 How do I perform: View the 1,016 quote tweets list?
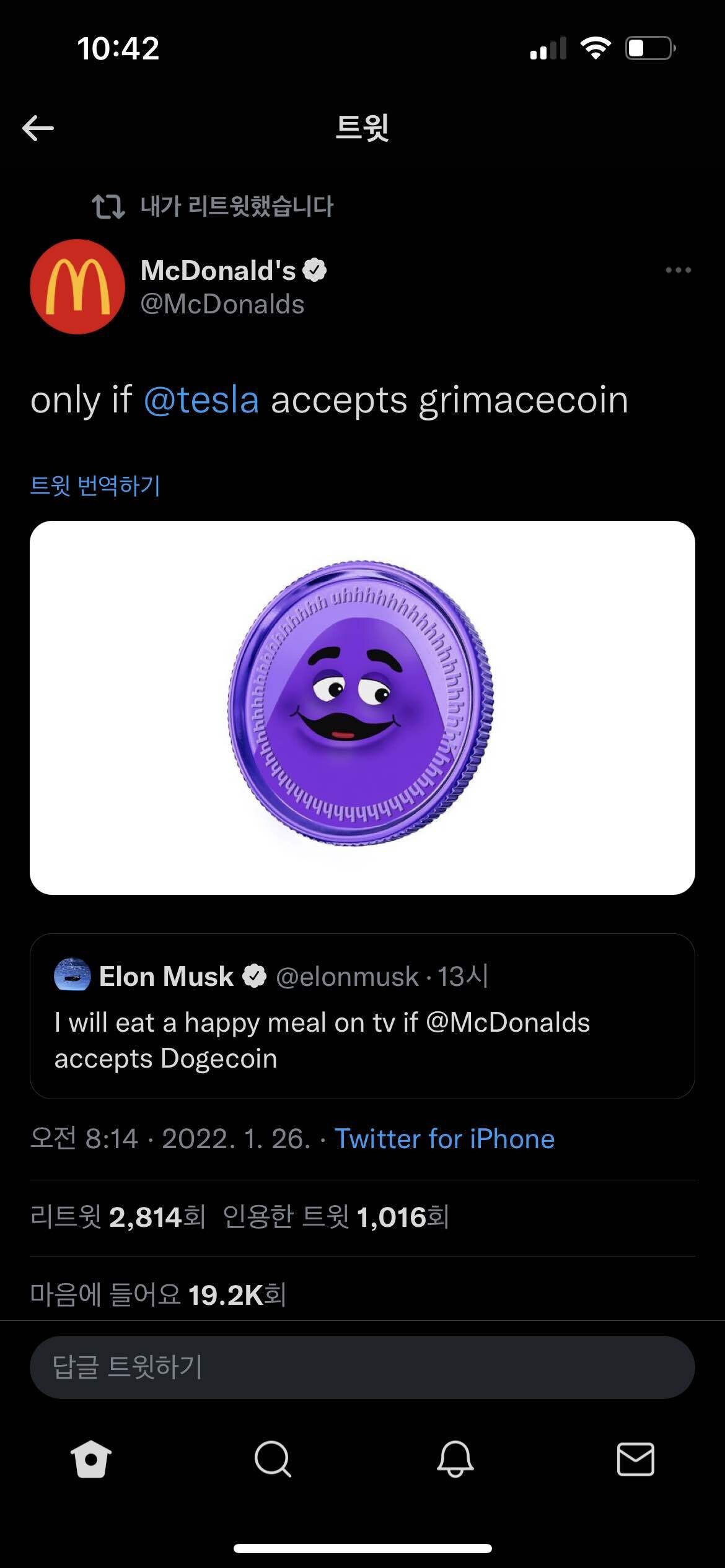tap(336, 1217)
